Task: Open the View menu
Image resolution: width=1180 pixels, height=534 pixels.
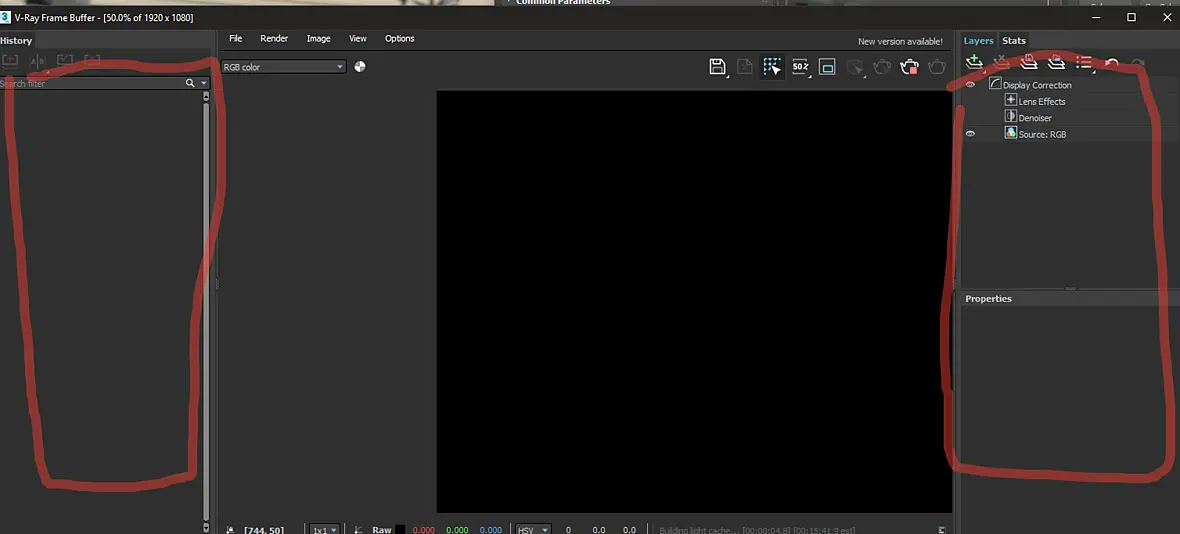Action: 357,38
